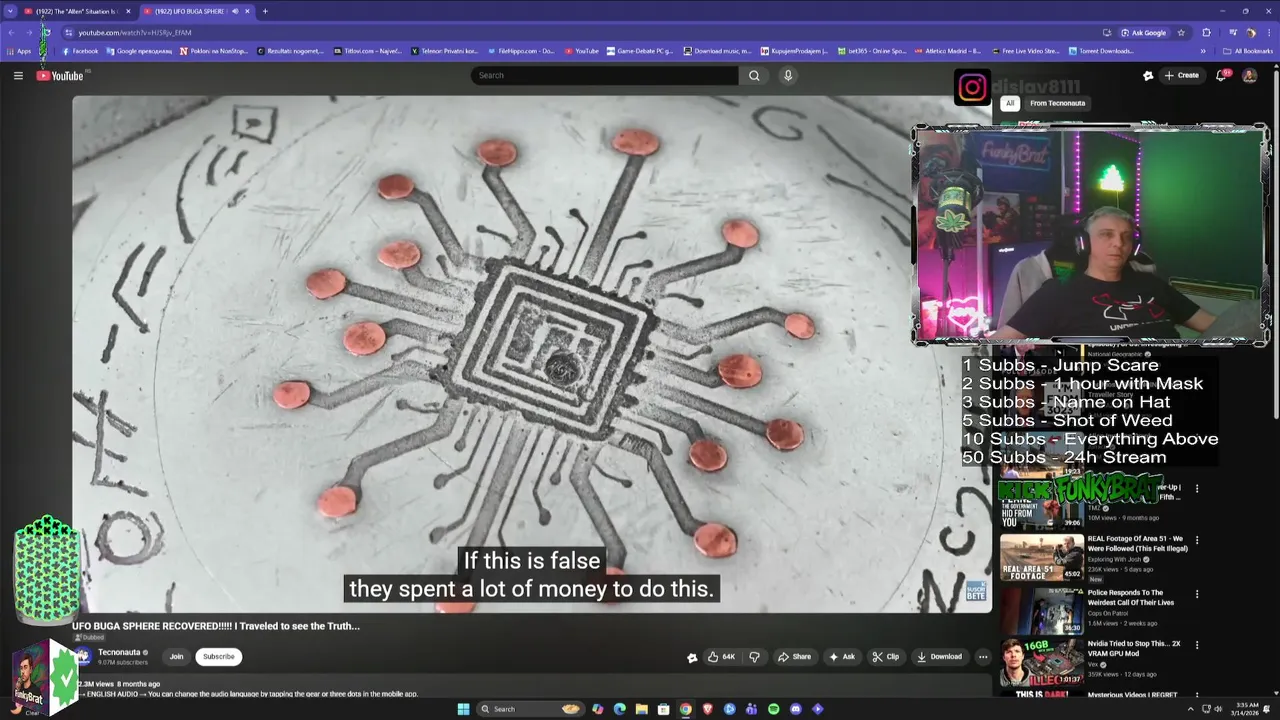Open File Explorer from the taskbar
1280x720 pixels.
coord(641,709)
